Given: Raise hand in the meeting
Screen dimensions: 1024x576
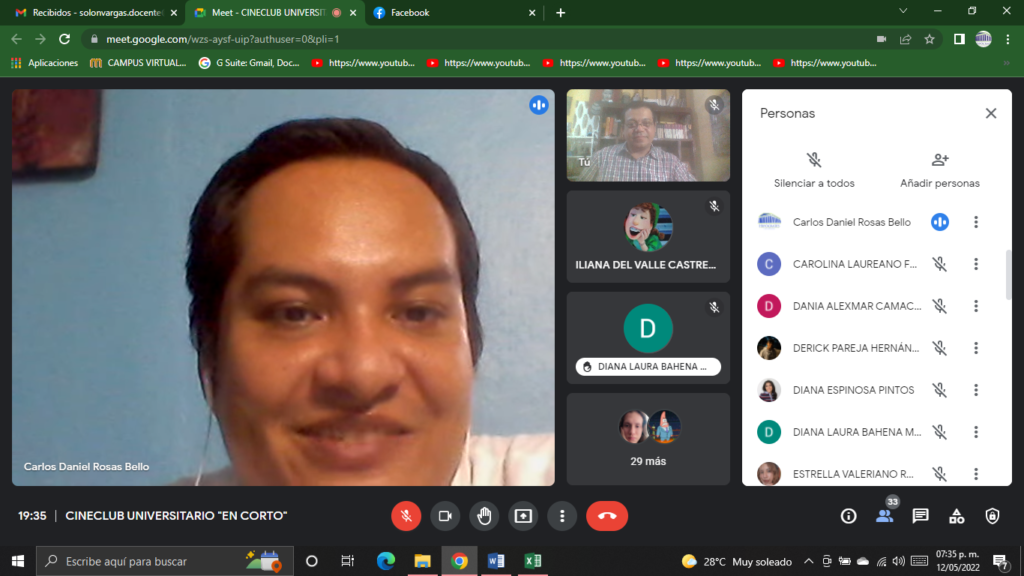Looking at the screenshot, I should pos(484,516).
